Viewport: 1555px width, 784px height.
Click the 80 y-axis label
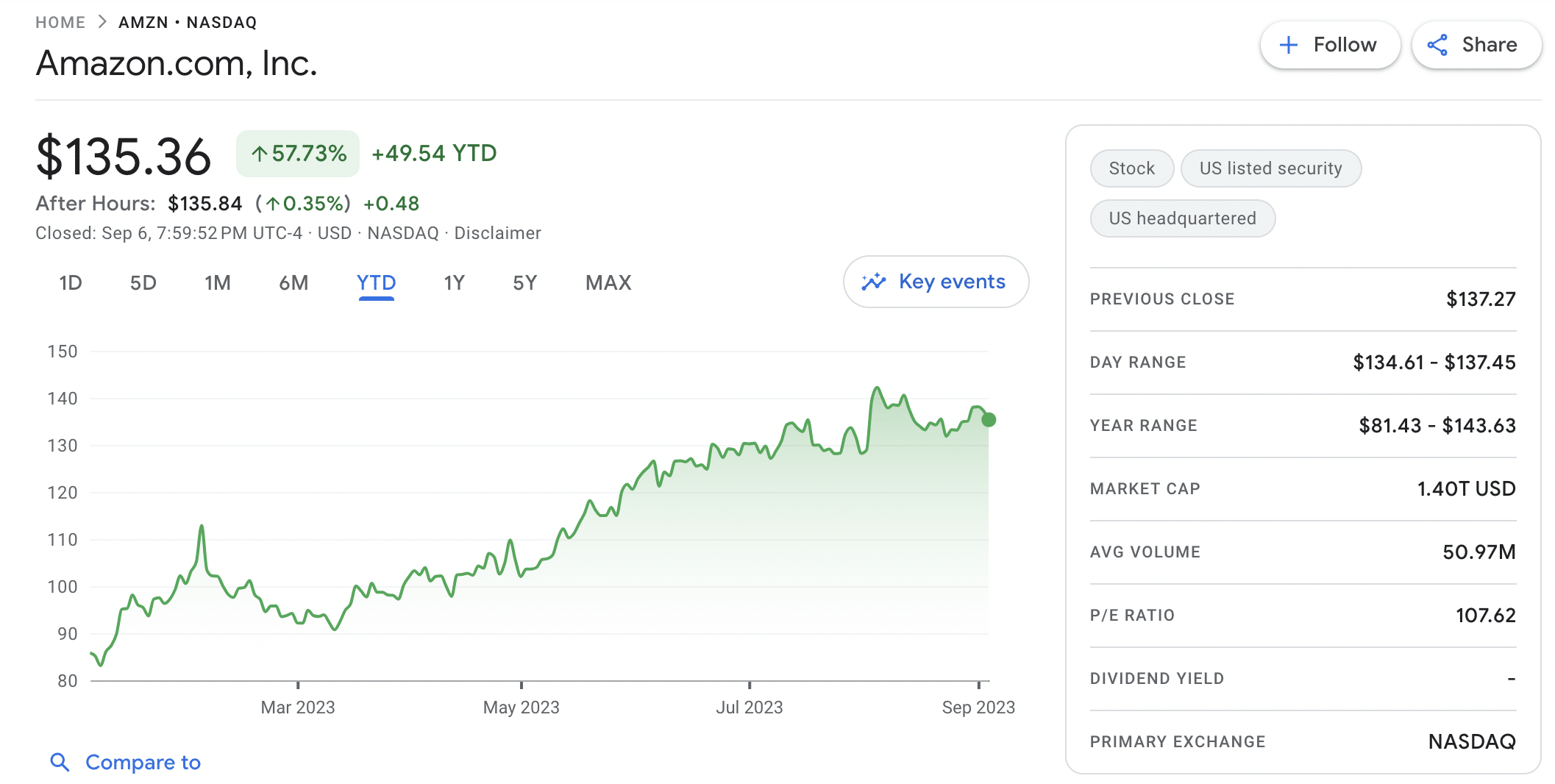tap(68, 681)
